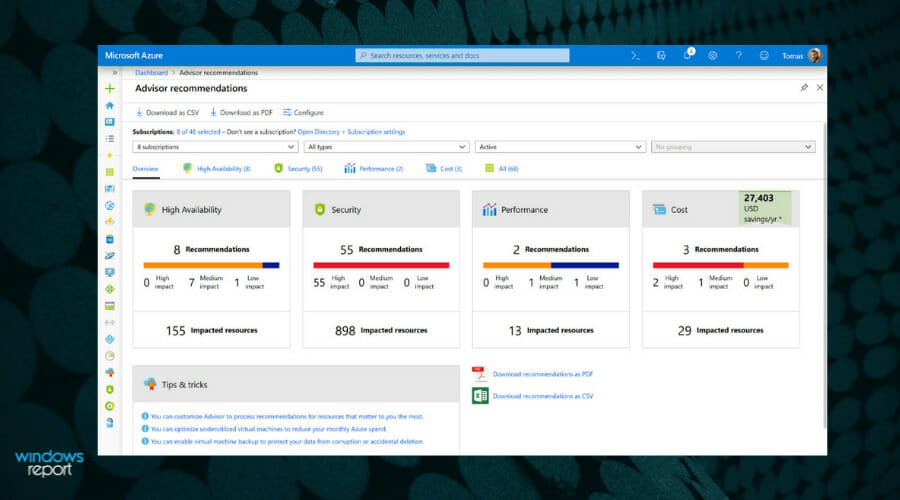
Task: Switch to the Cost (3) tab
Action: point(444,168)
